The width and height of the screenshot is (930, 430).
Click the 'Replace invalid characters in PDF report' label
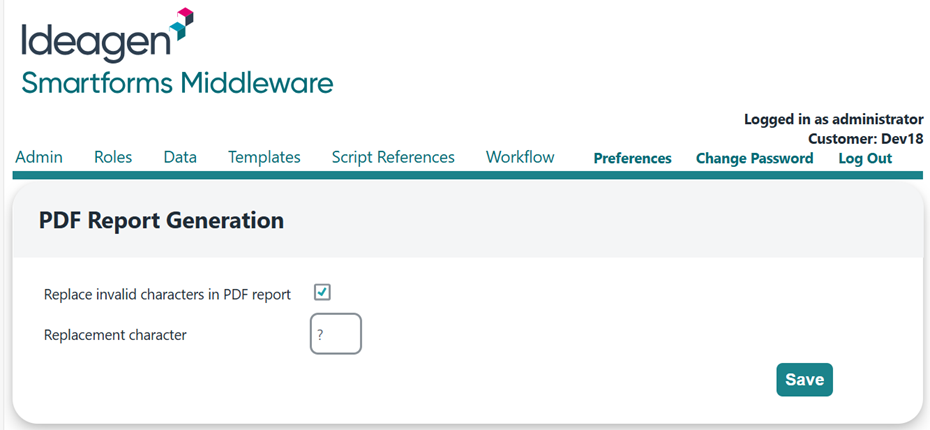tap(167, 294)
